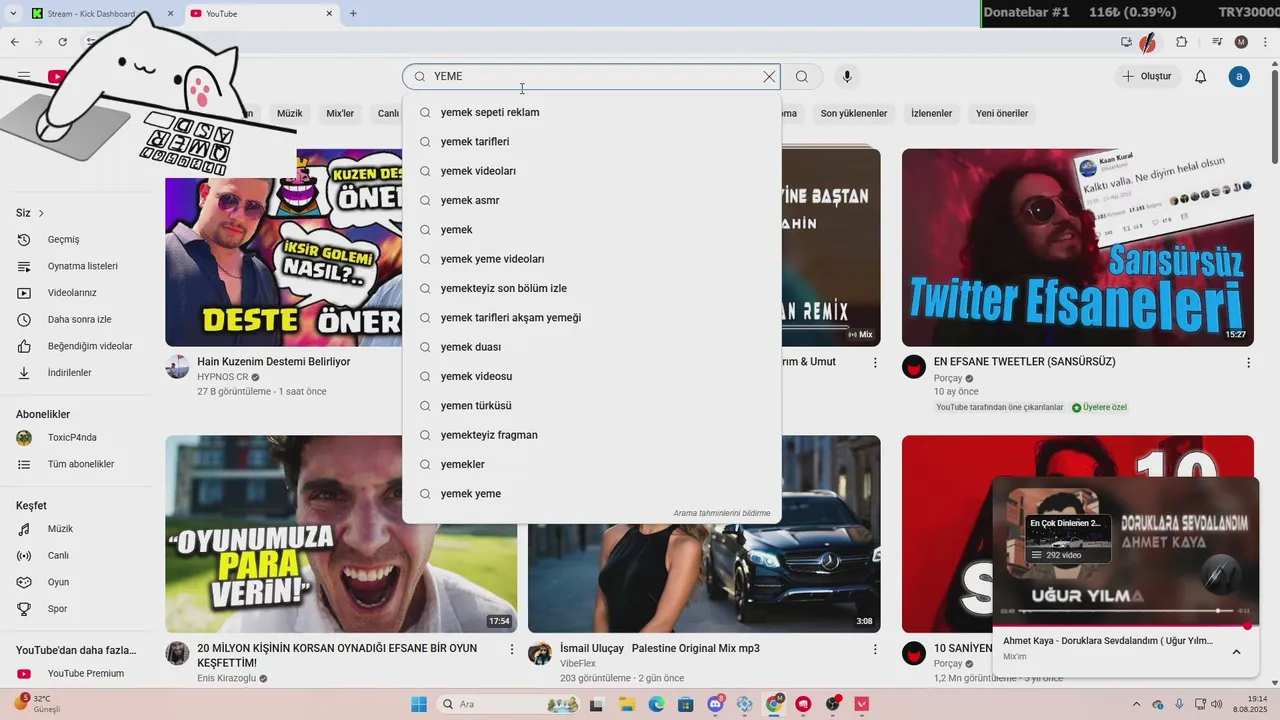
Task: Start voice search with the microphone
Action: [847, 77]
